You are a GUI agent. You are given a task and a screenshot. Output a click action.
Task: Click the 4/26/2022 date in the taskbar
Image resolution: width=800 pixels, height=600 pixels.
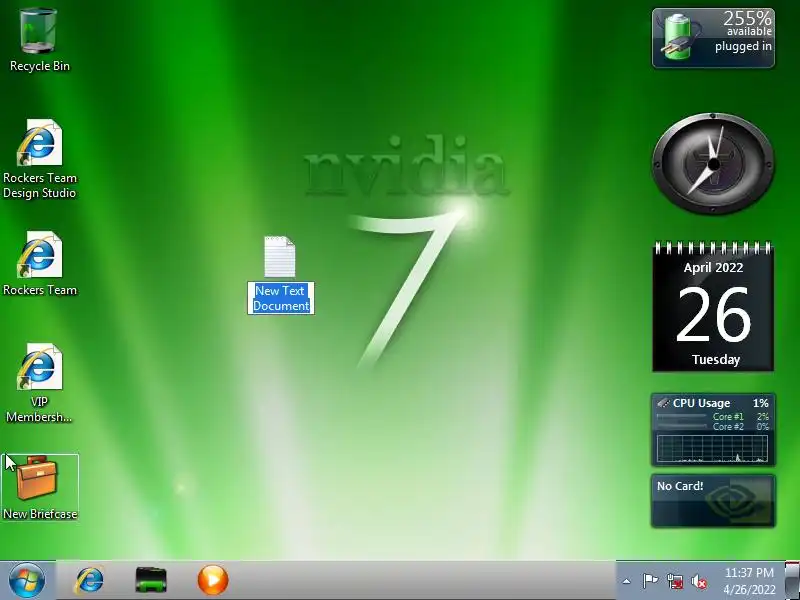click(749, 589)
